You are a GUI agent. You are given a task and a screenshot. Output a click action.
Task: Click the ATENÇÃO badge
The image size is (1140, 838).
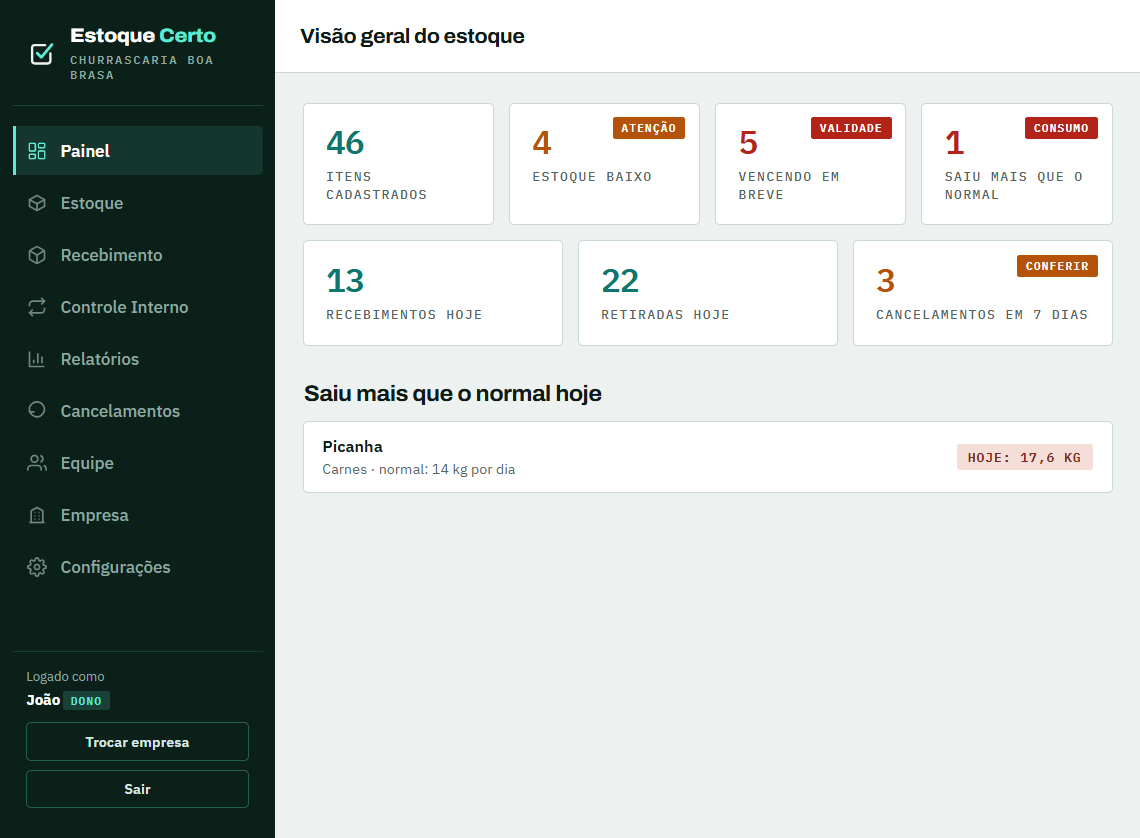(x=649, y=128)
